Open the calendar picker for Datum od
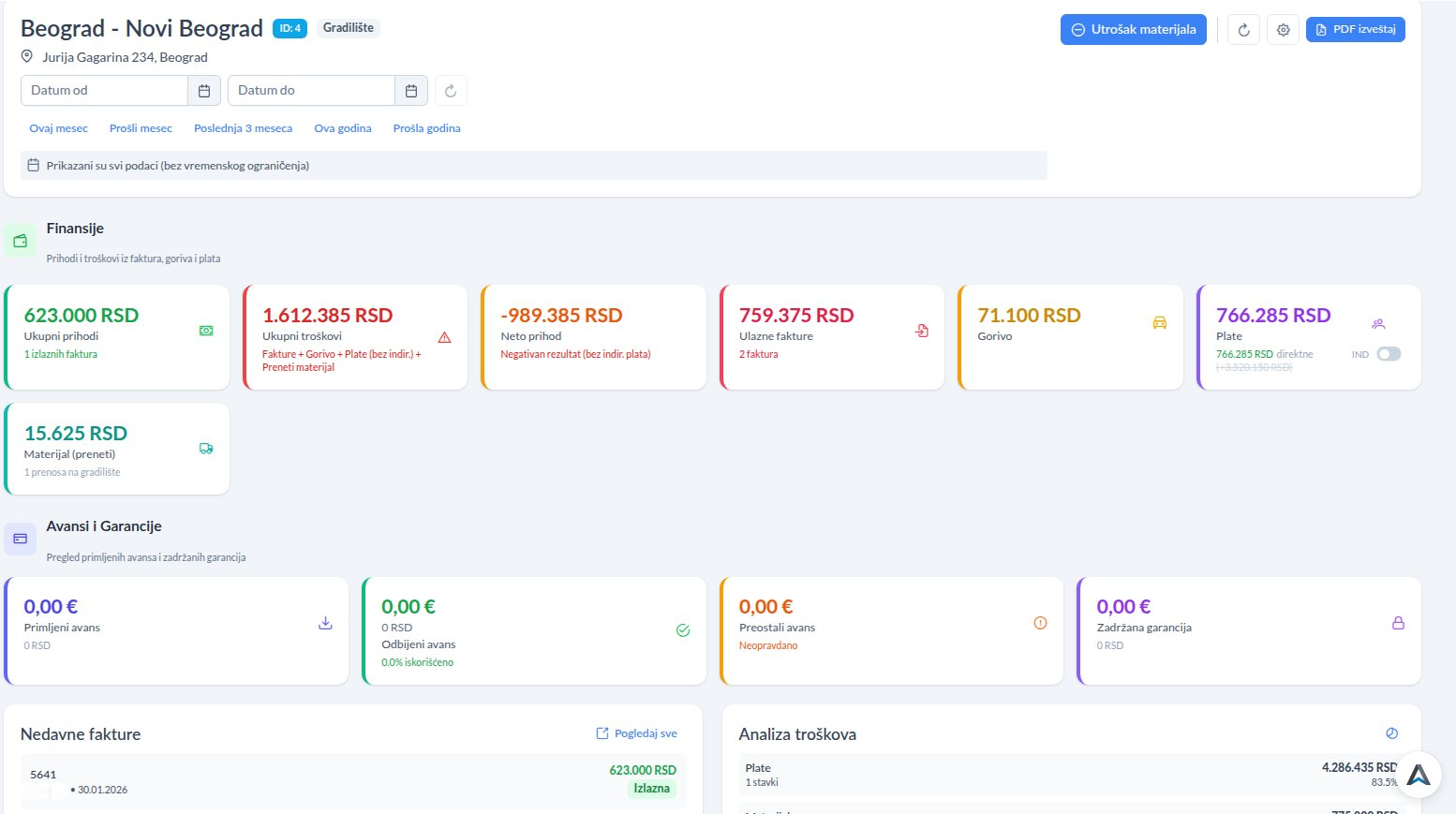This screenshot has height=814, width=1456. click(x=204, y=90)
